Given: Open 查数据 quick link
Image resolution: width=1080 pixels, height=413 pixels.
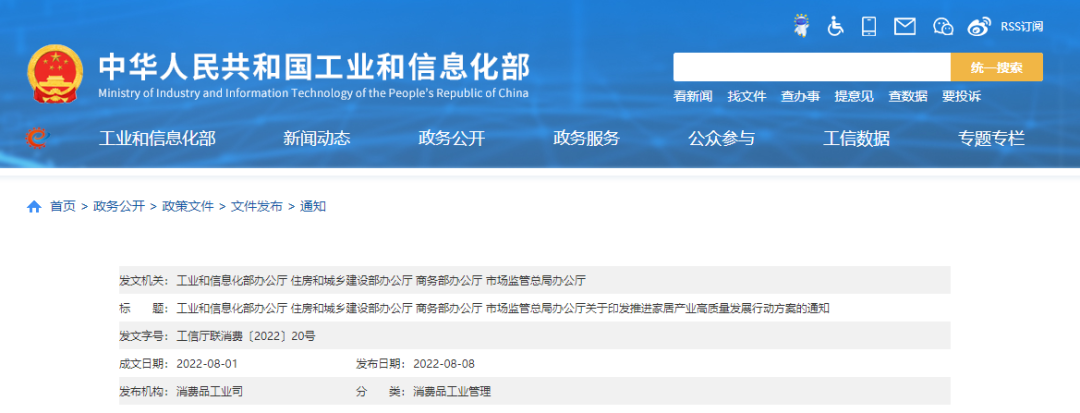Looking at the screenshot, I should [908, 96].
